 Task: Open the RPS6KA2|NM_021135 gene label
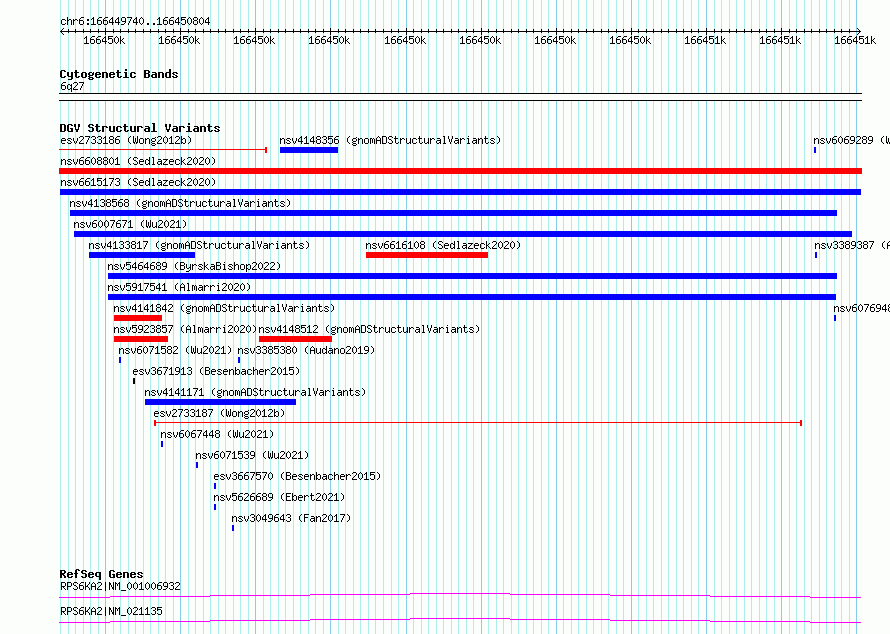(111, 611)
